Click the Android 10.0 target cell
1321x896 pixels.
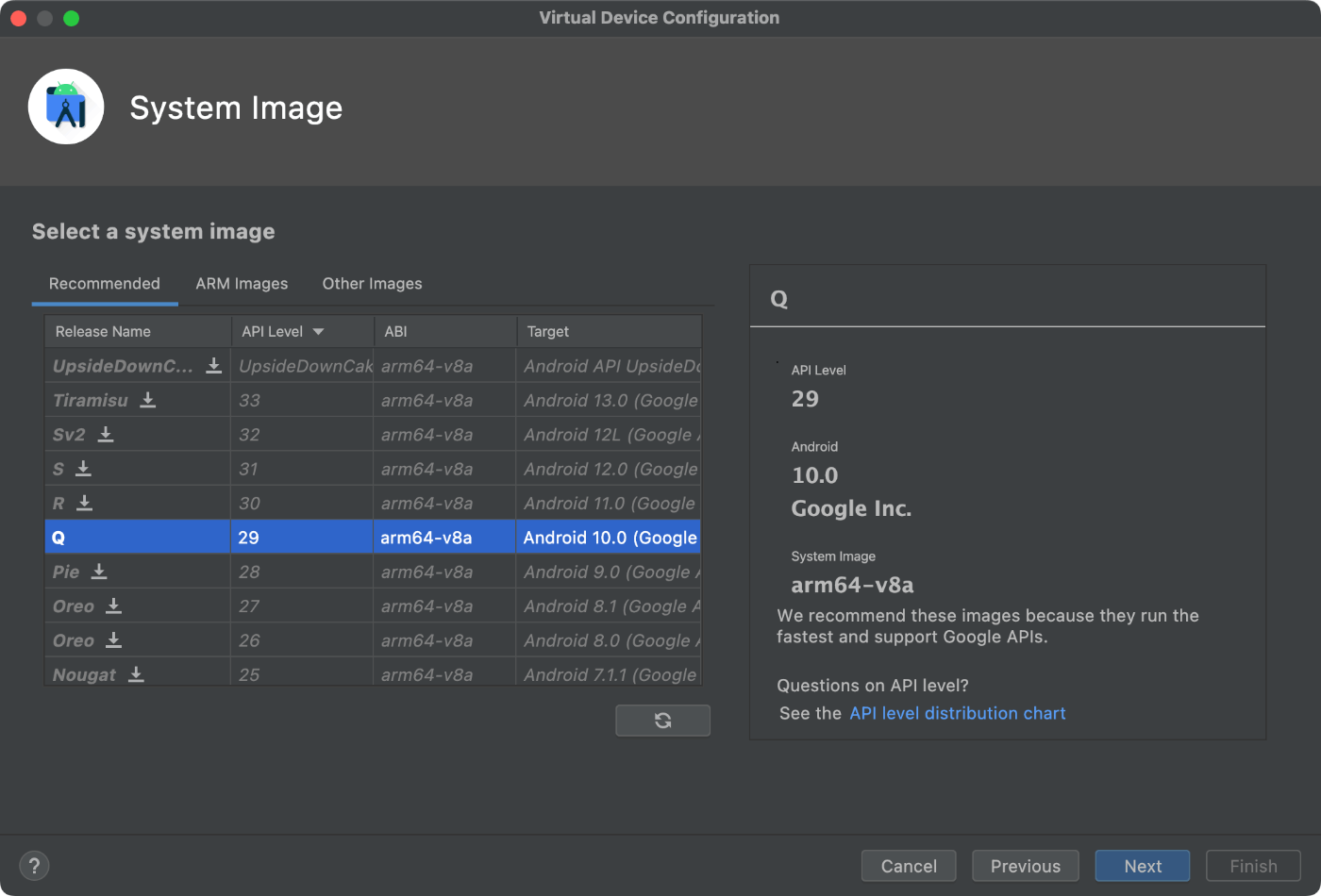coord(610,538)
